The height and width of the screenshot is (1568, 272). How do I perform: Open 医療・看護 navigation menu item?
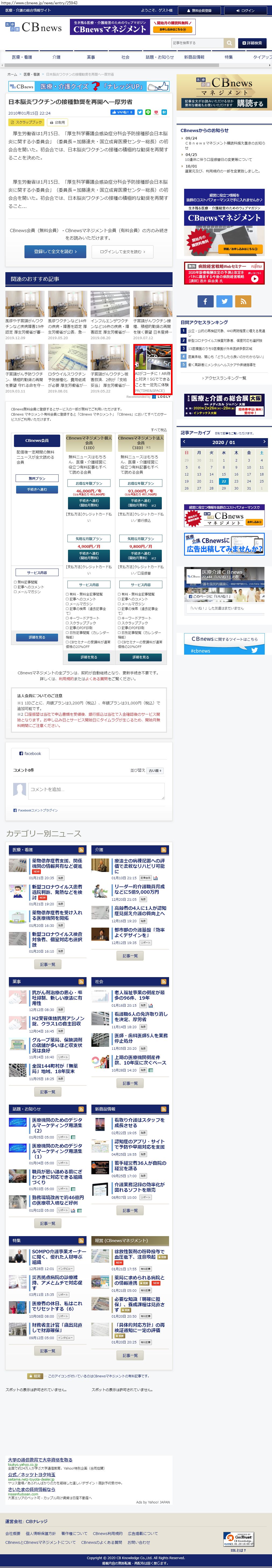tap(22, 57)
